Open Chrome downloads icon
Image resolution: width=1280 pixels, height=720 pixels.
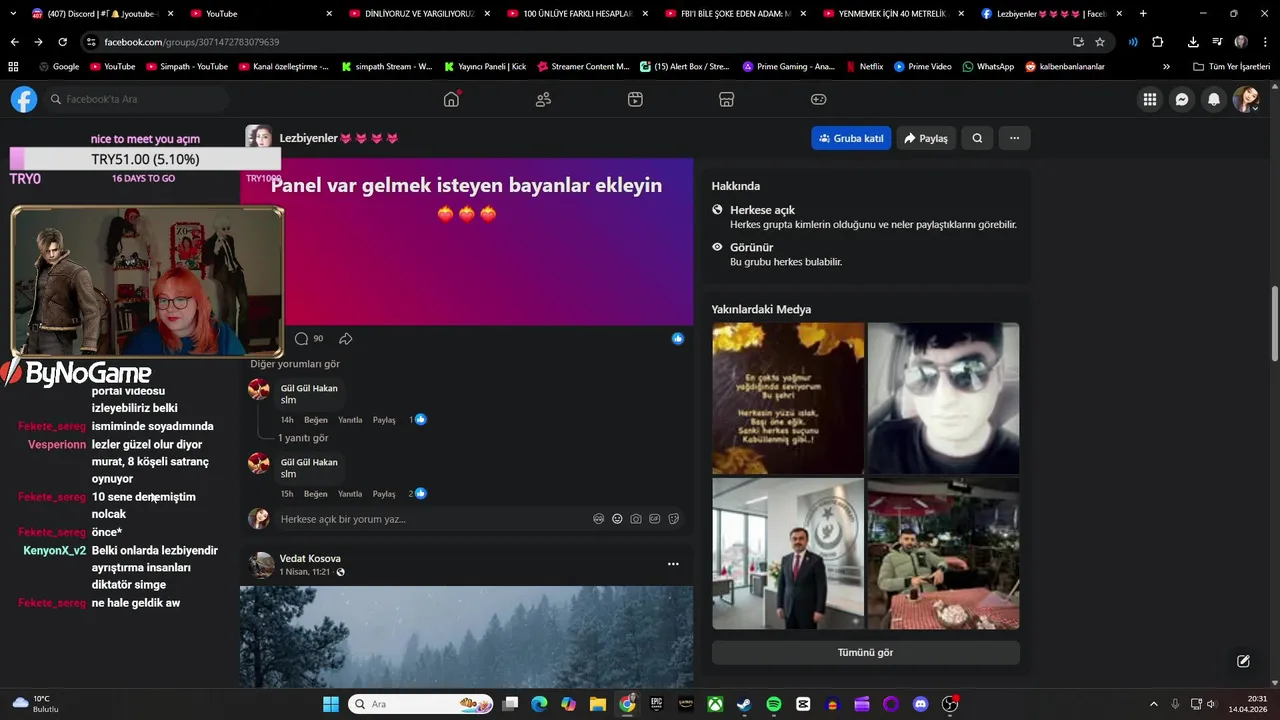coord(1193,42)
